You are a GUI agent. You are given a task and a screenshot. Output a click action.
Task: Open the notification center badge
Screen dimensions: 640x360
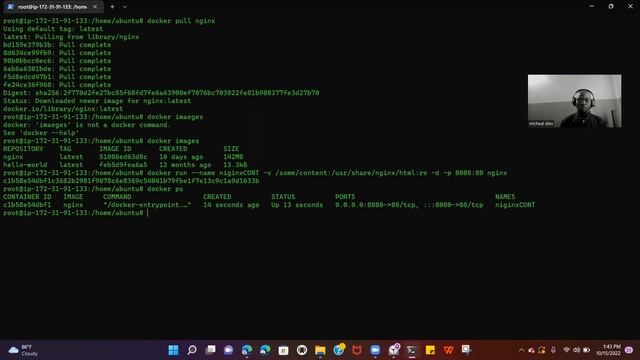tap(629, 350)
